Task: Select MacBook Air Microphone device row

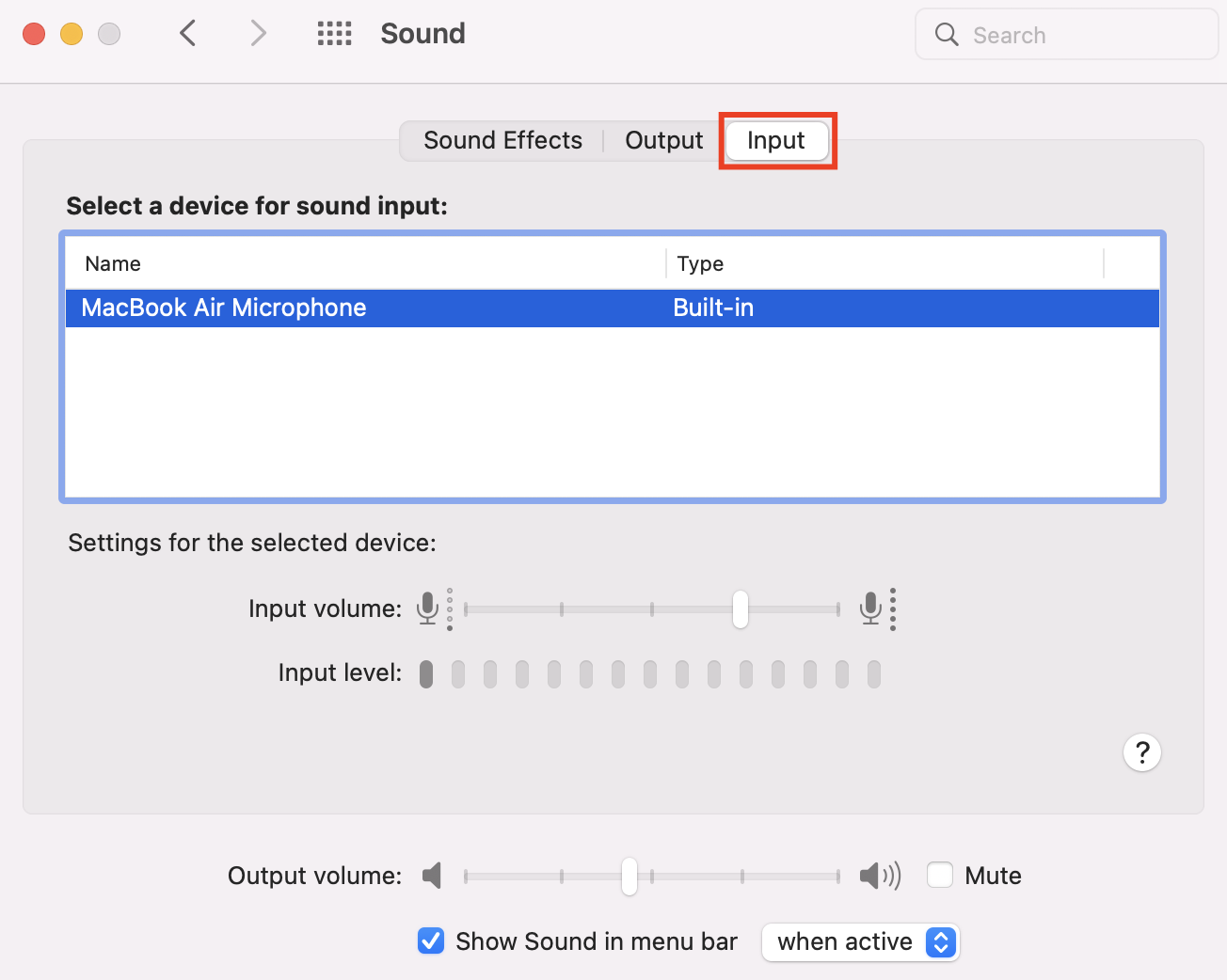Action: [613, 308]
